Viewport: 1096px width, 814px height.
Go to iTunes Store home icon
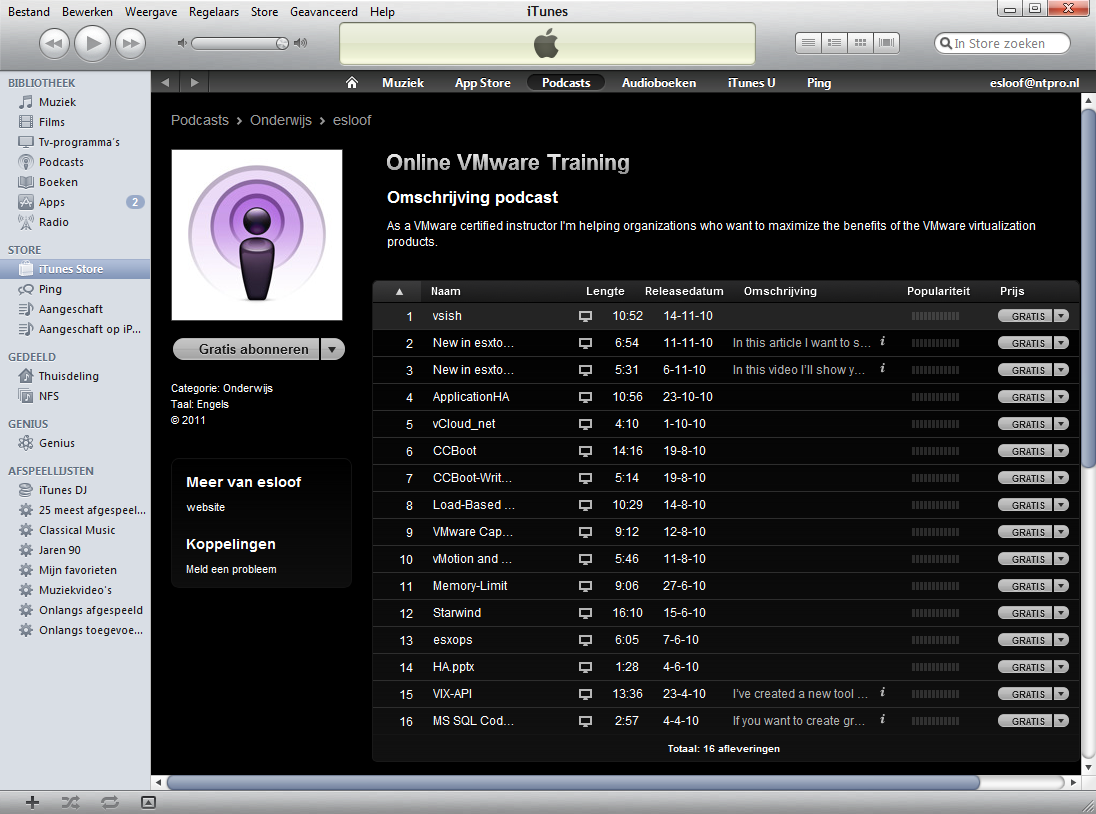point(352,82)
